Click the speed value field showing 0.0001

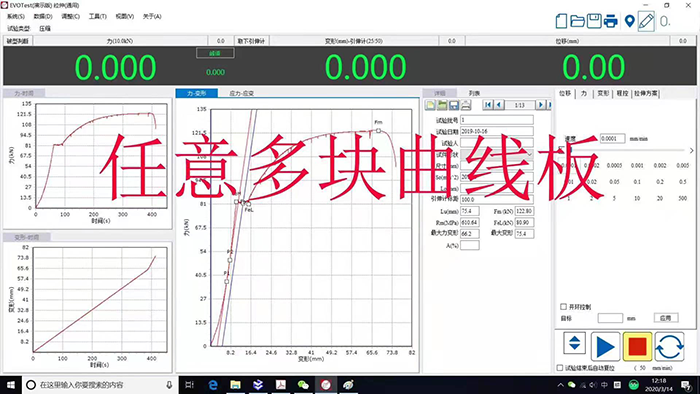612,139
